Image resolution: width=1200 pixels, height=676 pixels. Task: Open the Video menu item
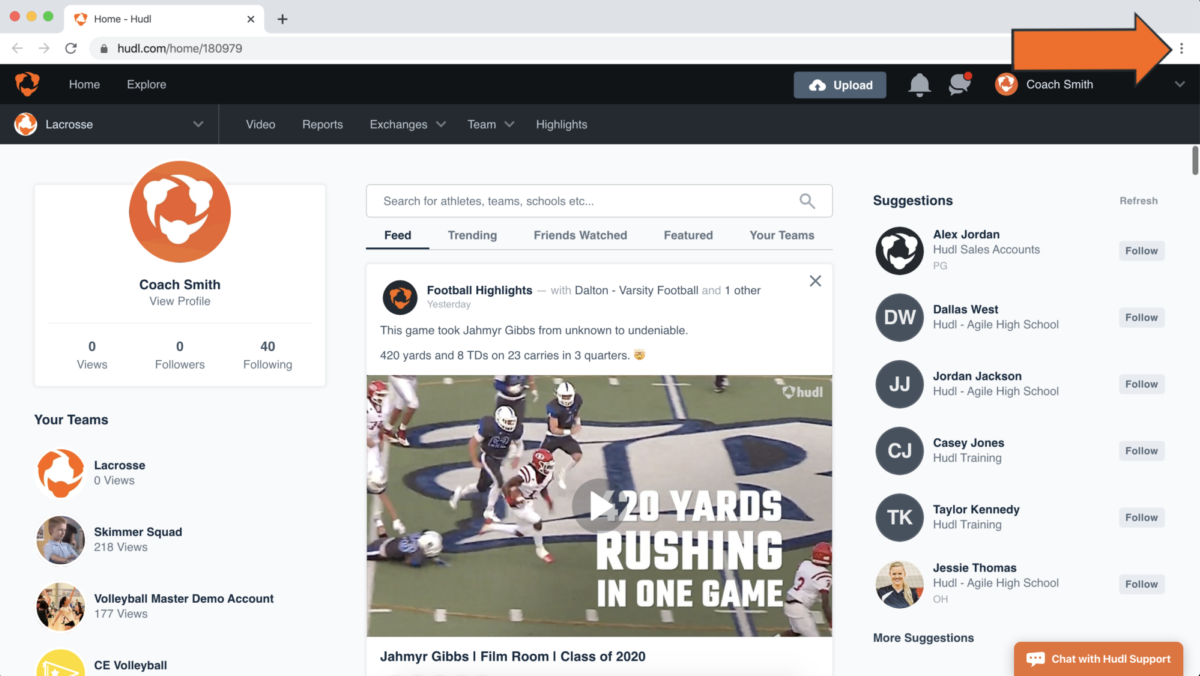coord(260,124)
